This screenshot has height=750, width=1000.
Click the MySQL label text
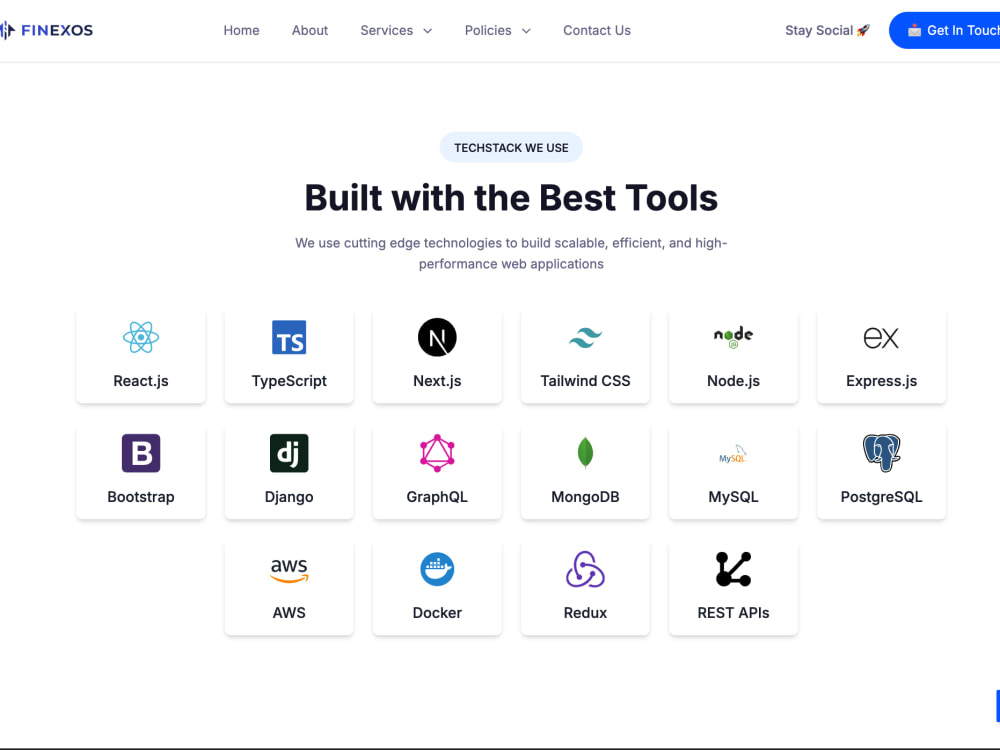point(733,497)
